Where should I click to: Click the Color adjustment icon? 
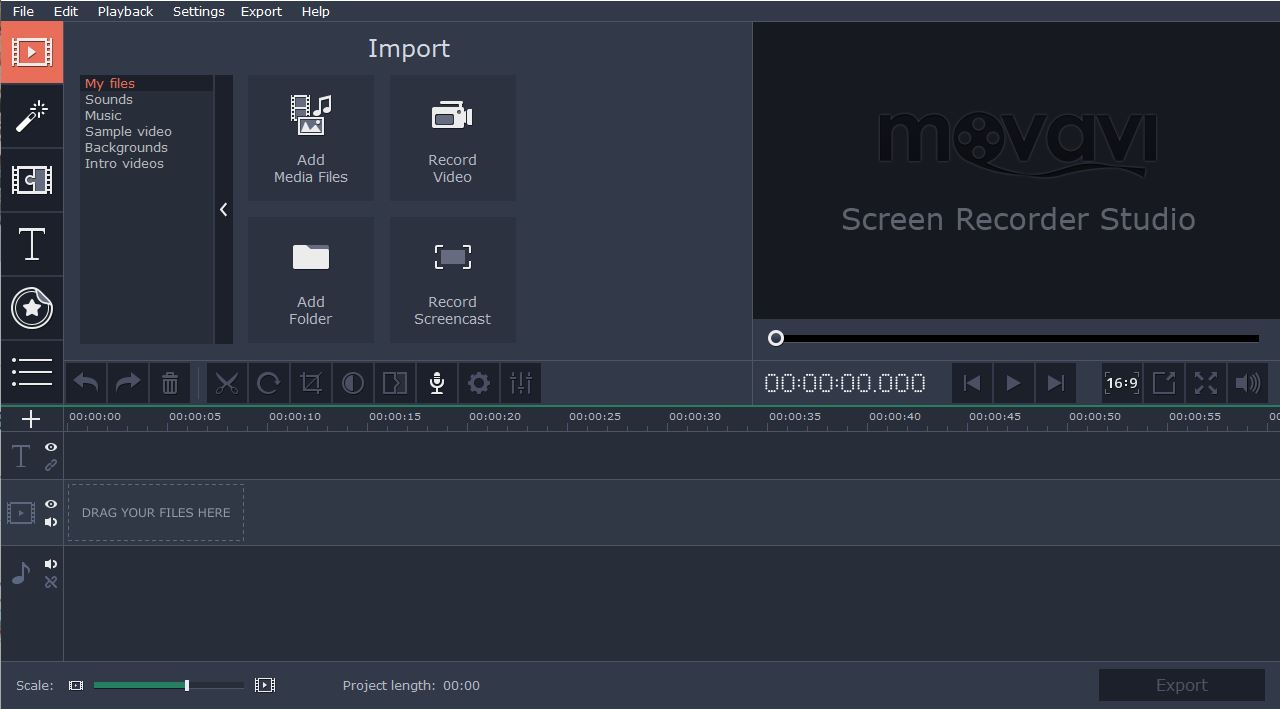pyautogui.click(x=352, y=383)
